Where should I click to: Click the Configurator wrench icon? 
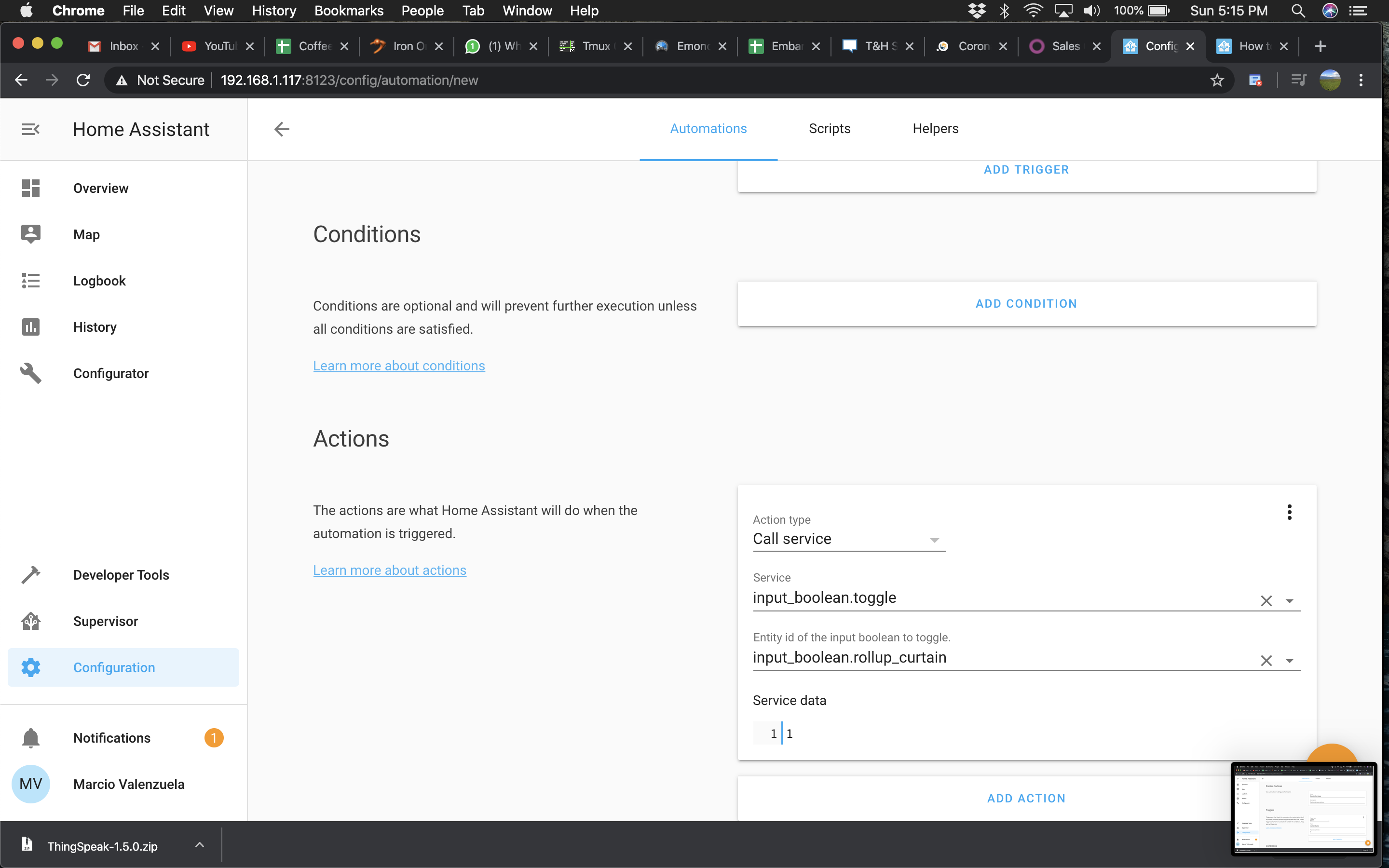(30, 373)
